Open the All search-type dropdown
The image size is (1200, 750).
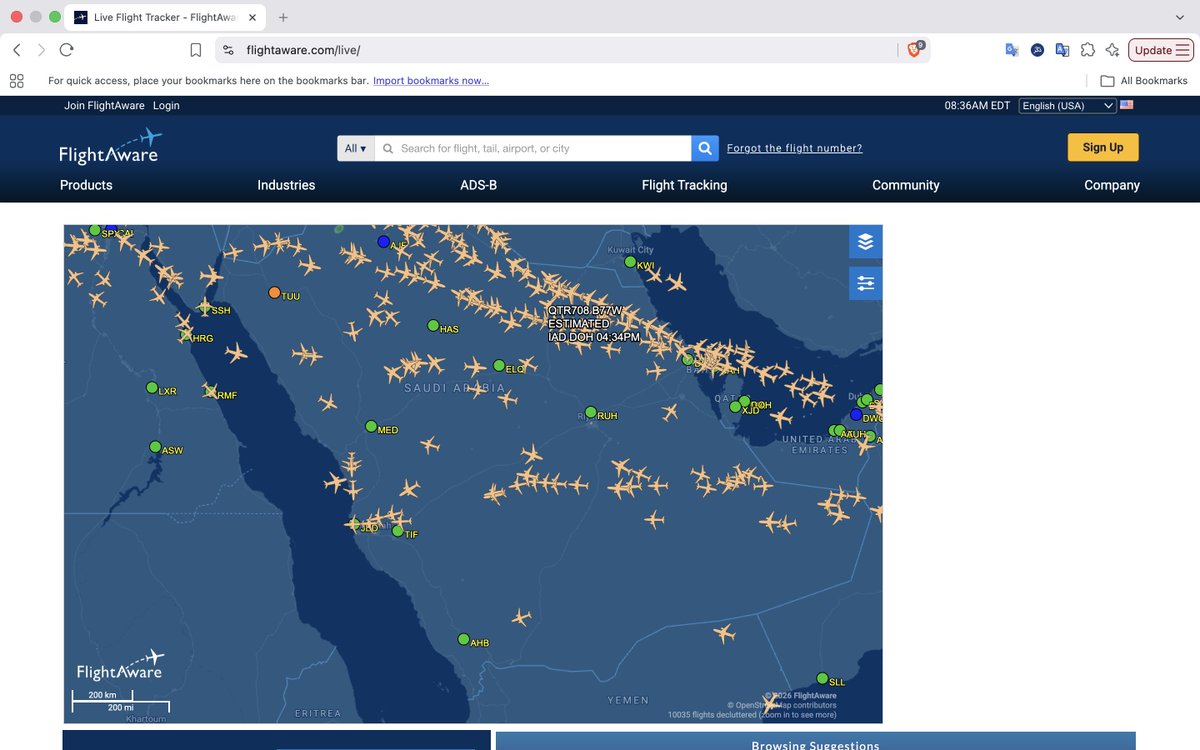[356, 148]
